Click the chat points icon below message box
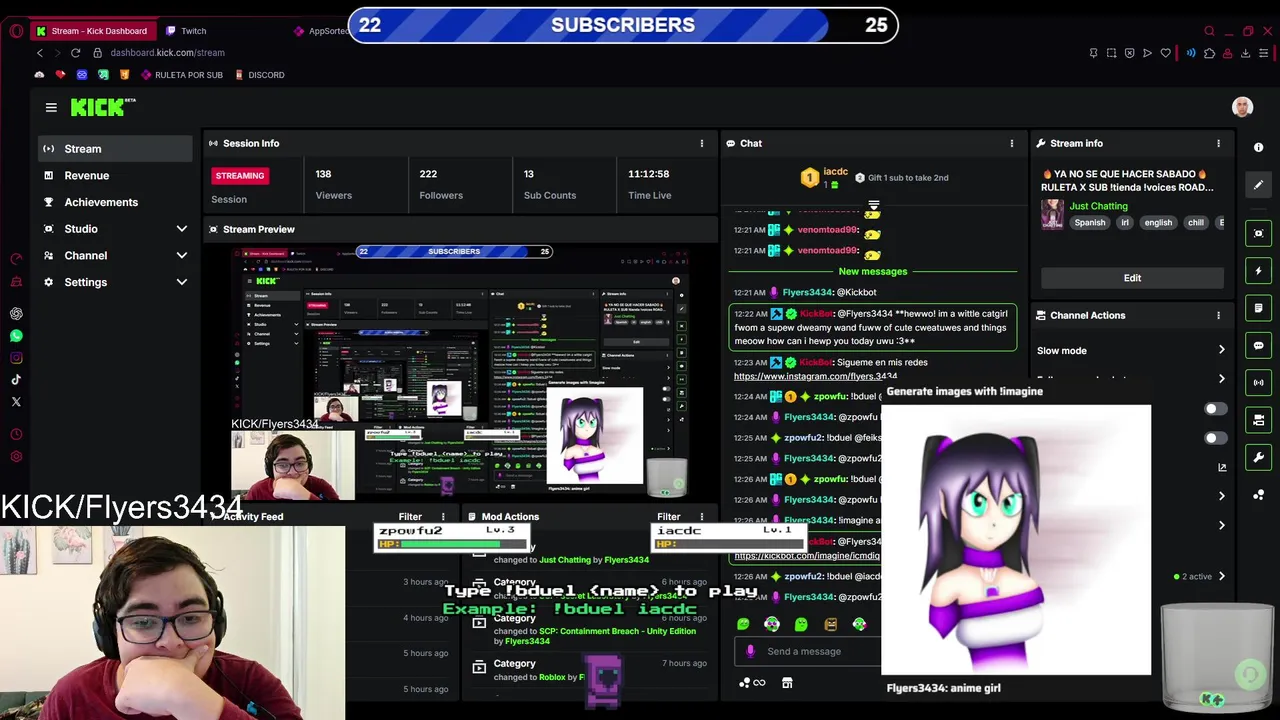 tap(751, 683)
